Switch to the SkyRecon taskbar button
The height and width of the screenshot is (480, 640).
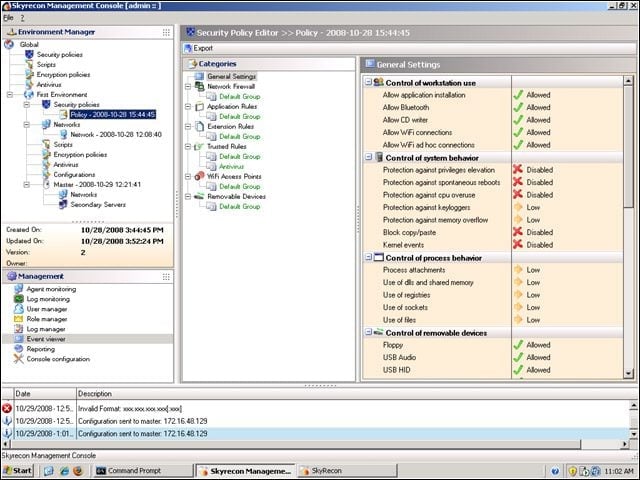[x=347, y=471]
